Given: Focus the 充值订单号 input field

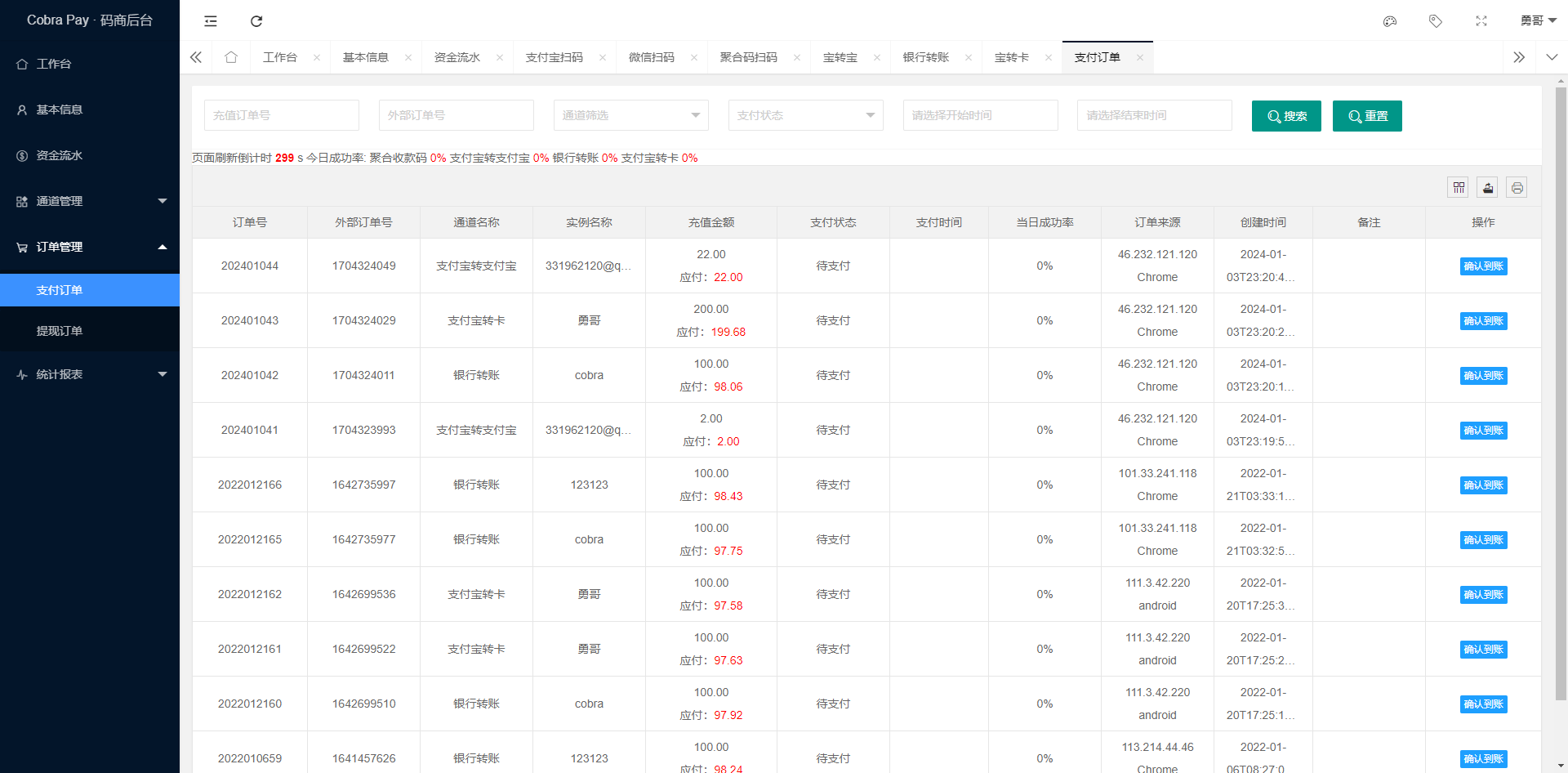Looking at the screenshot, I should click(282, 115).
